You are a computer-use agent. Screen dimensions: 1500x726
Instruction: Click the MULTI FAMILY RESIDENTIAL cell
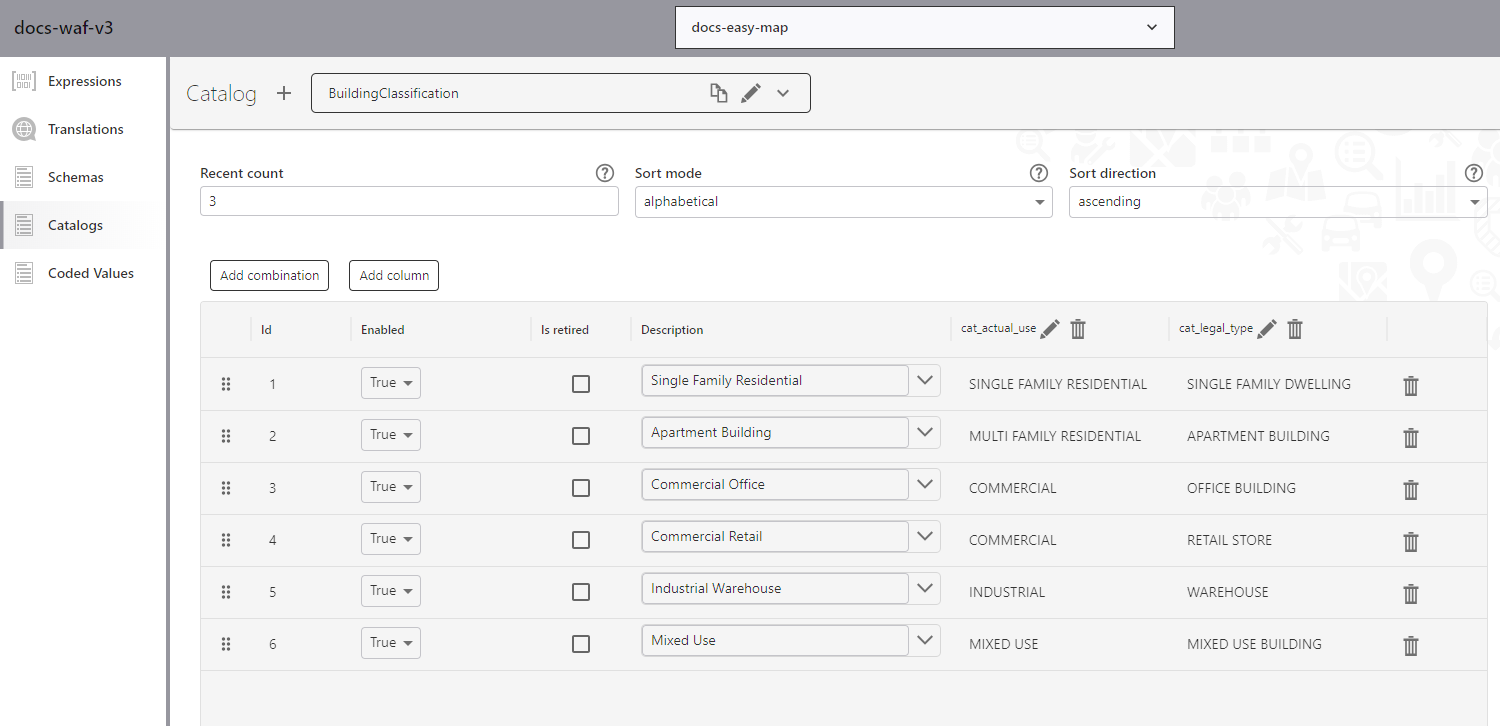click(1055, 436)
